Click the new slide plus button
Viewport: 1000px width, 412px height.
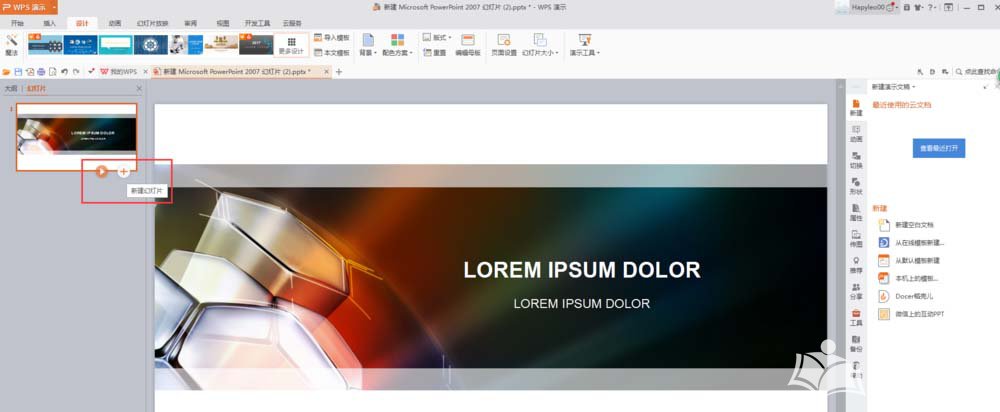tap(123, 171)
